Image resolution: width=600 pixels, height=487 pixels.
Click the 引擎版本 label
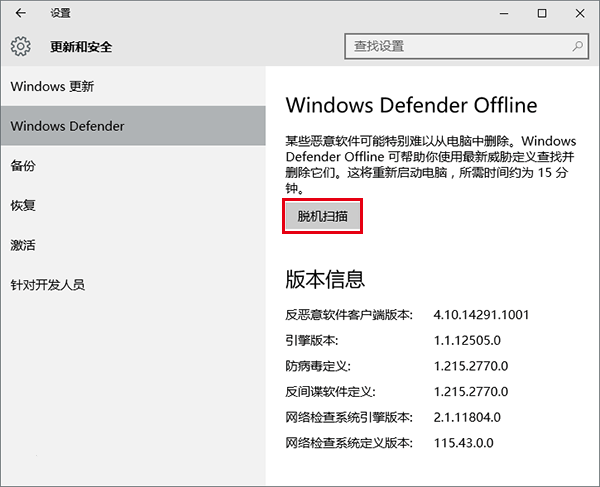click(312, 340)
